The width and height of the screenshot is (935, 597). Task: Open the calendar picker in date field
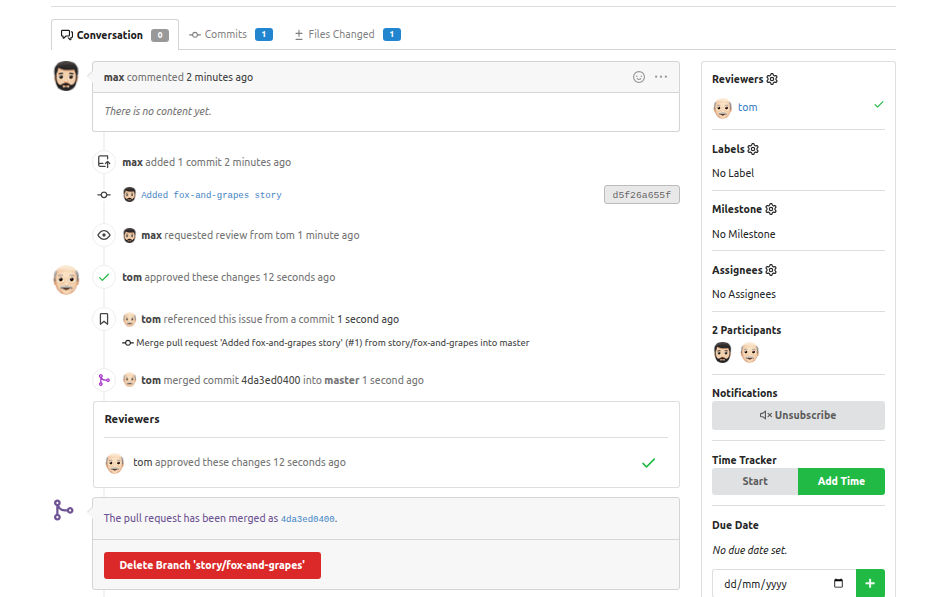pyautogui.click(x=838, y=583)
